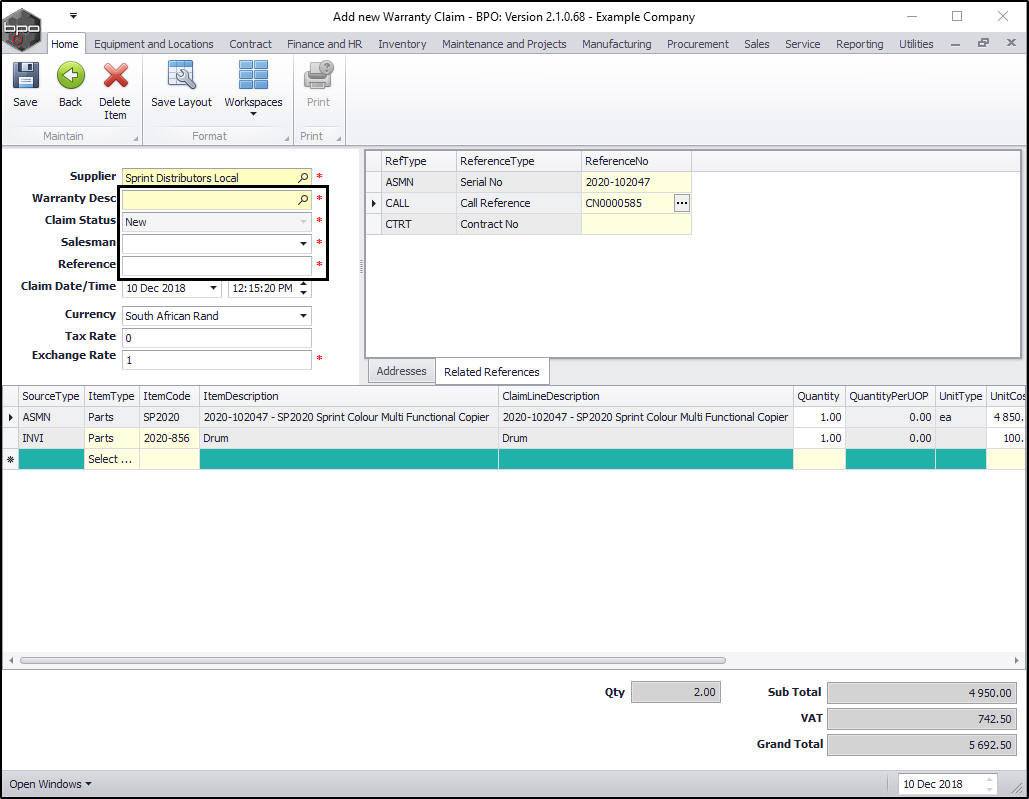Click Select item type in new row

point(111,459)
